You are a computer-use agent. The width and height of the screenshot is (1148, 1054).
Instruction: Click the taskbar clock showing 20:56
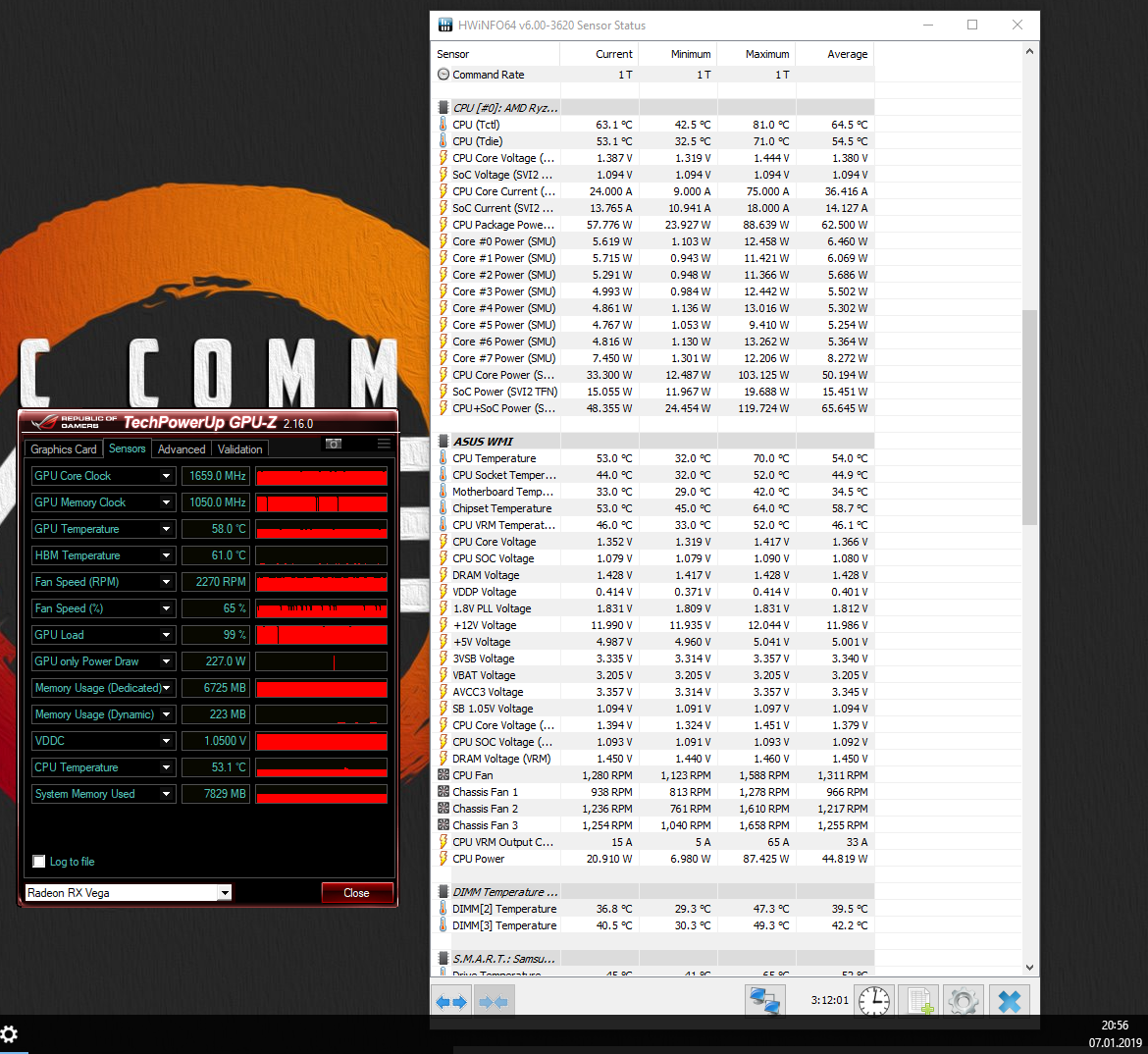click(x=1115, y=1026)
